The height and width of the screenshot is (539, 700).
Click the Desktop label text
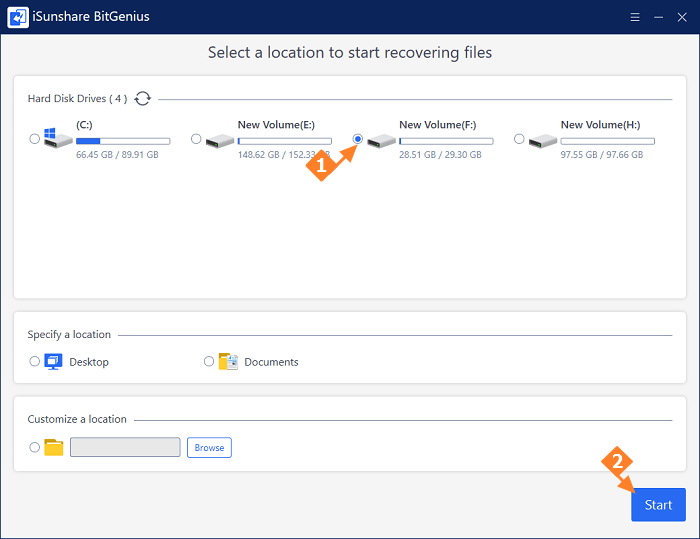tap(89, 362)
